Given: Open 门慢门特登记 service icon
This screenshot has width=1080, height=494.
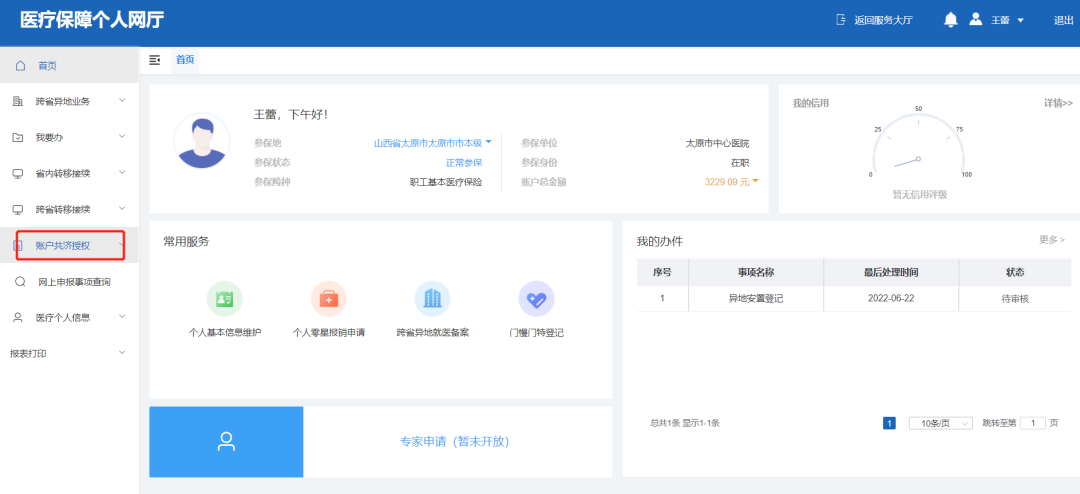Looking at the screenshot, I should [x=536, y=298].
